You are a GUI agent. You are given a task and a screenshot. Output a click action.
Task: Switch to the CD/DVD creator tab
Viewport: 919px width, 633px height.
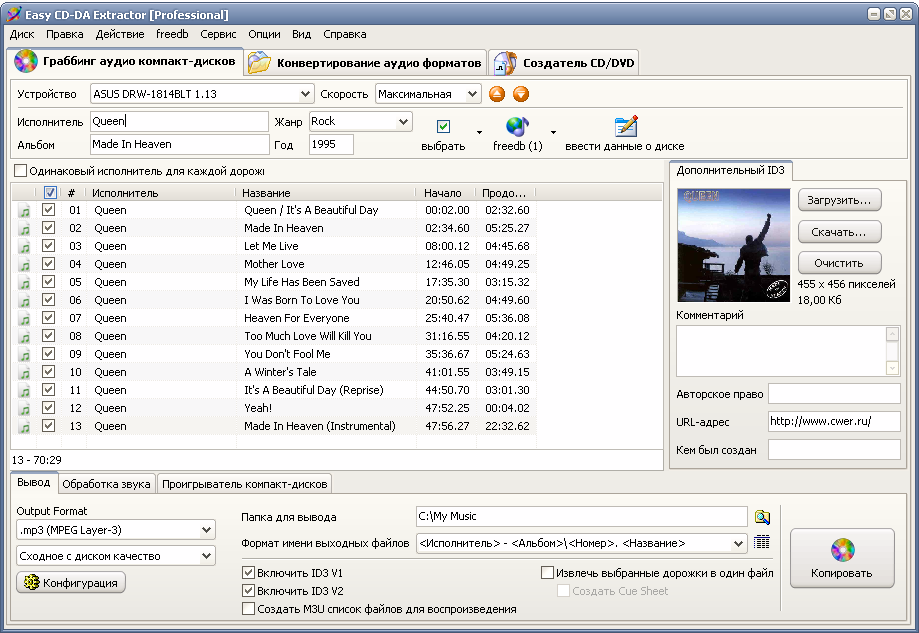565,63
